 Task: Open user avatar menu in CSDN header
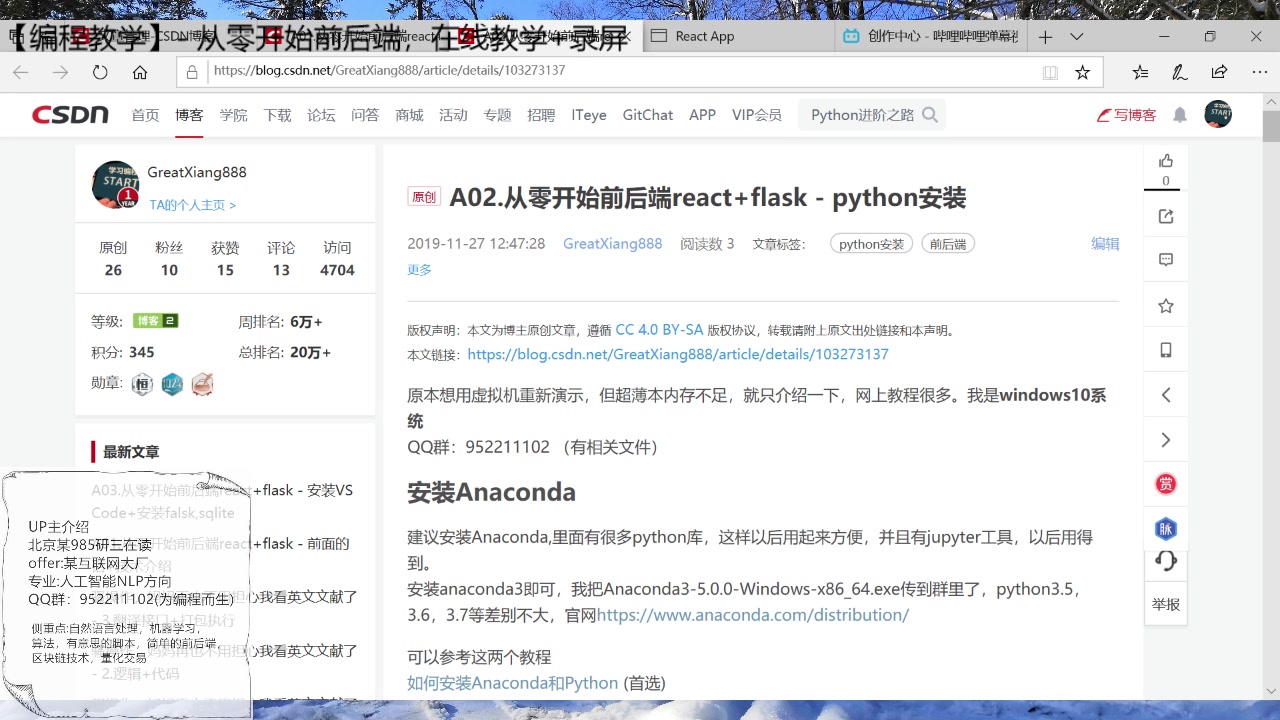[x=1218, y=114]
